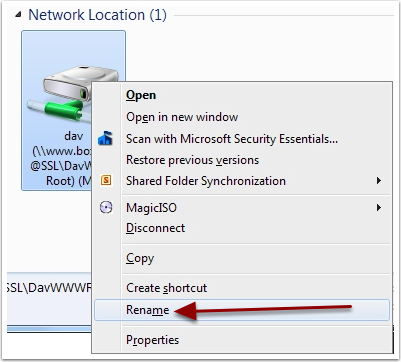Click the Shared Folder Synchronization icon
The image size is (401, 362).
pyautogui.click(x=106, y=181)
